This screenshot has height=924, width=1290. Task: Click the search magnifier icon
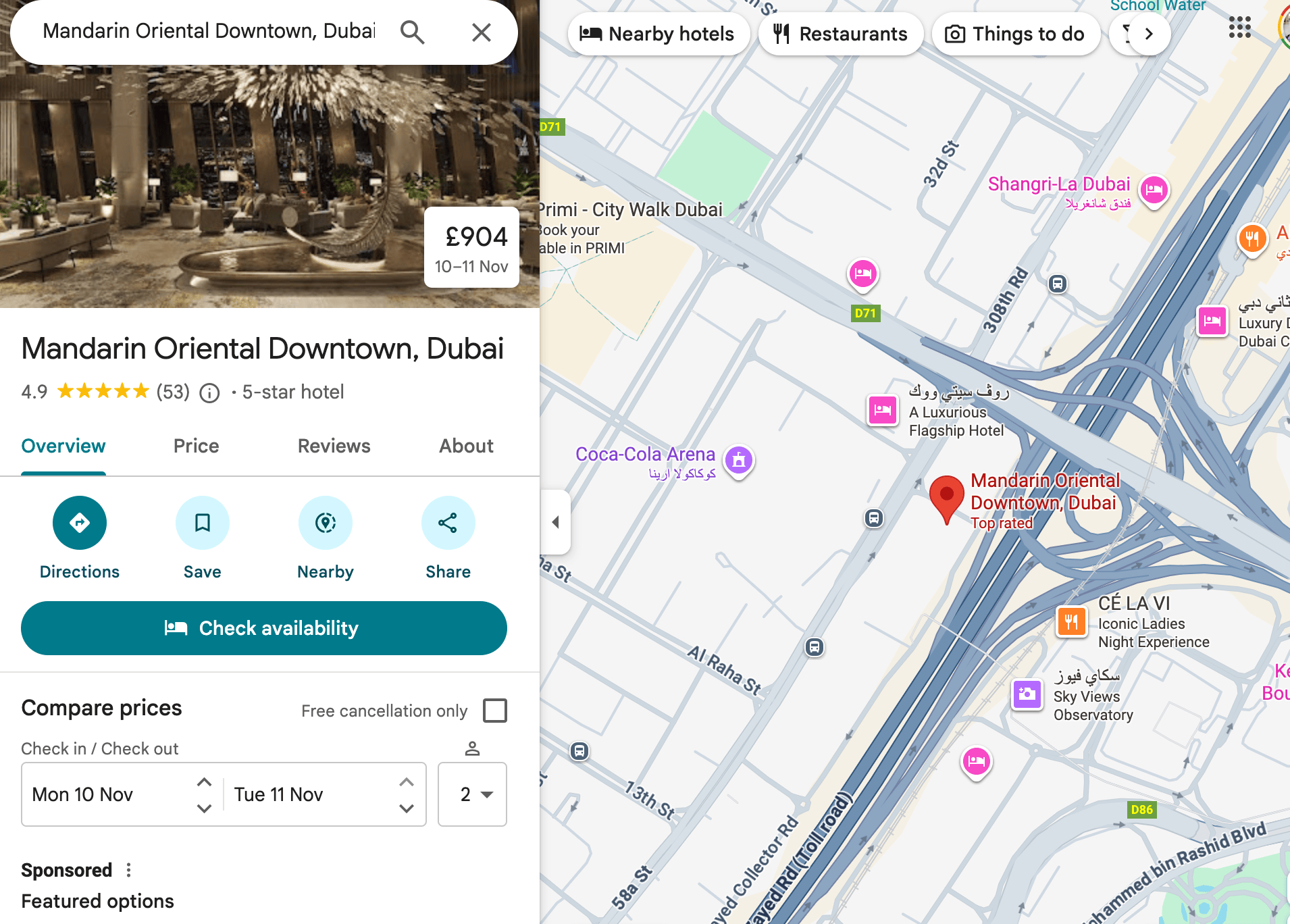point(412,32)
